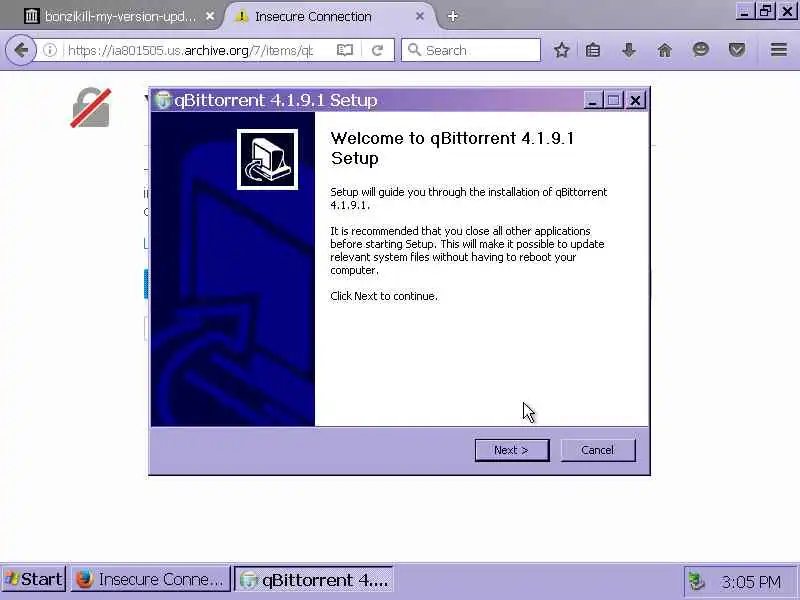Select qBittorrent taskbar button

314,579
